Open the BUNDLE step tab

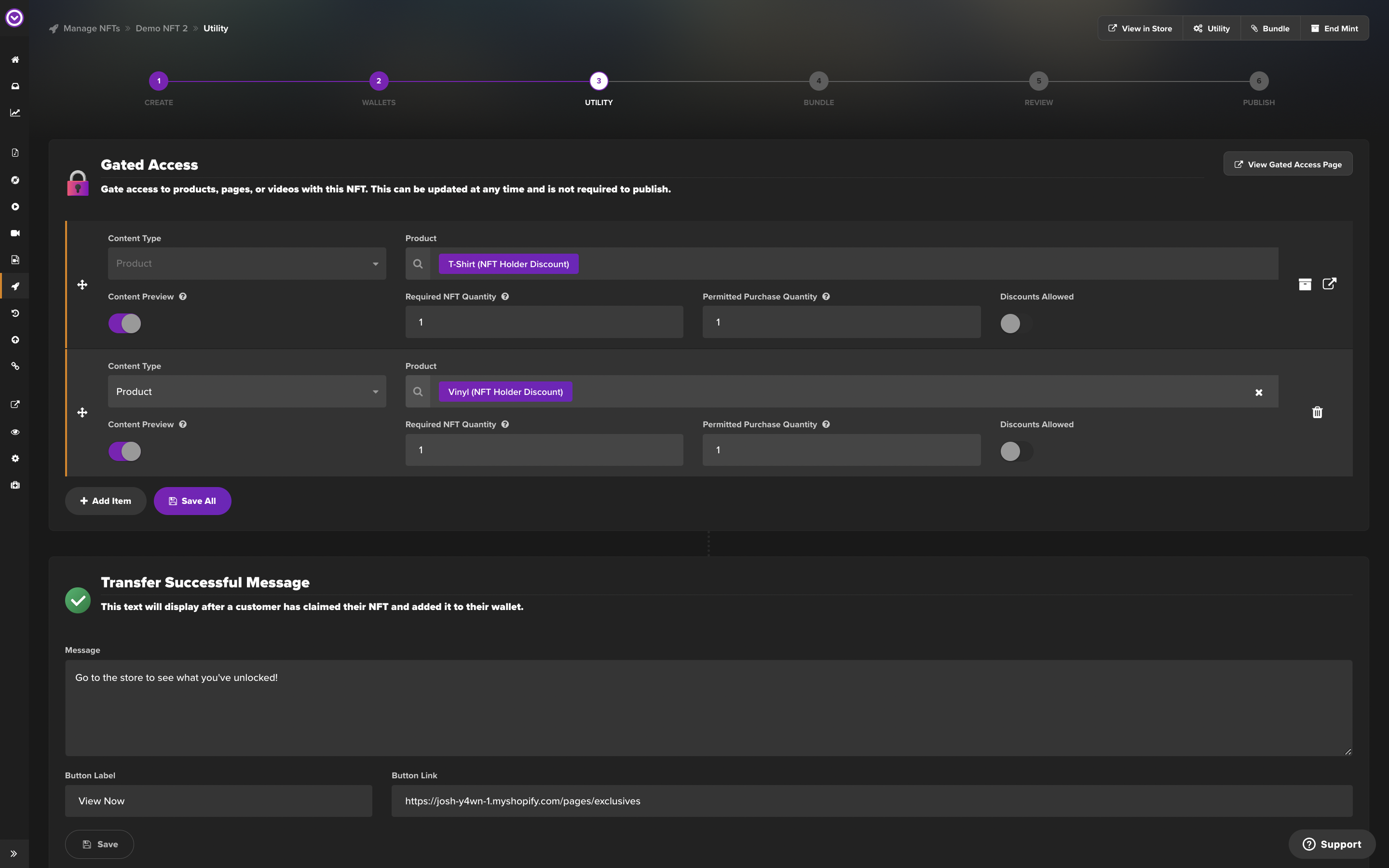819,80
